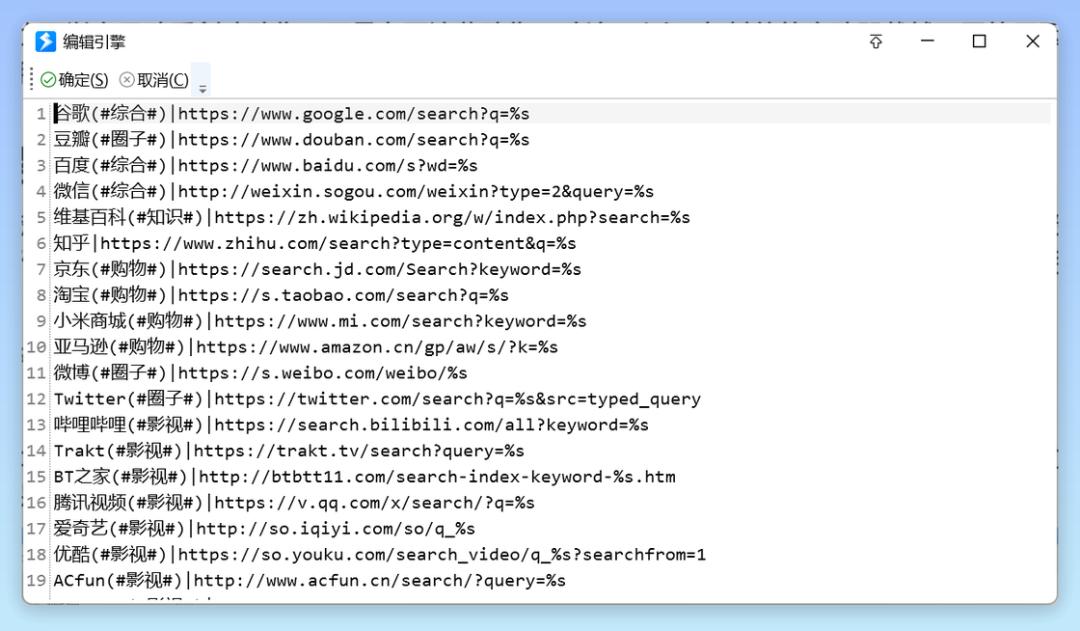Click the 淘宝 s.taobao.com line
The height and width of the screenshot is (631, 1080).
(282, 295)
